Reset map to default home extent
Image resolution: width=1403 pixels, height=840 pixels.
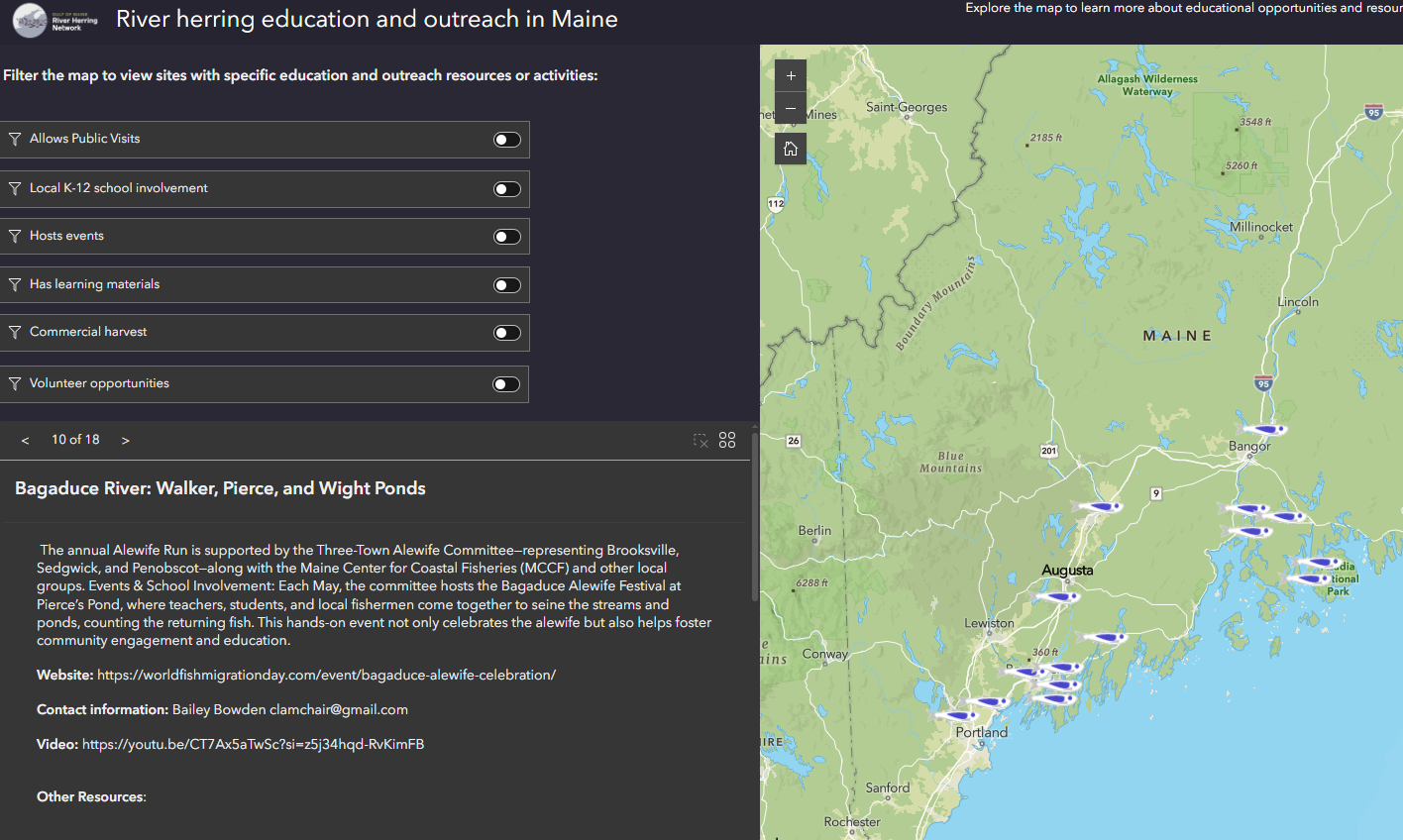click(791, 149)
